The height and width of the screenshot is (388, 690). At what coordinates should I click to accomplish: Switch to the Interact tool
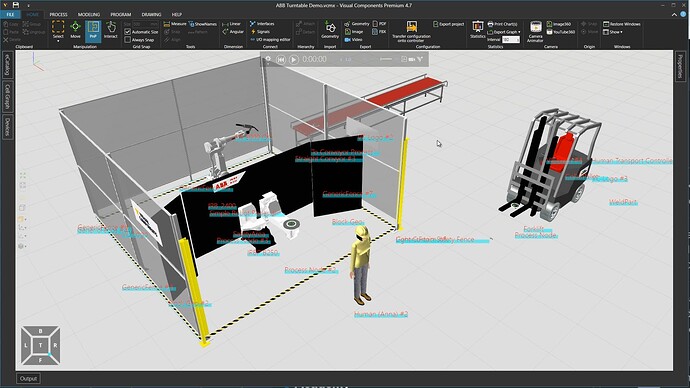click(110, 30)
